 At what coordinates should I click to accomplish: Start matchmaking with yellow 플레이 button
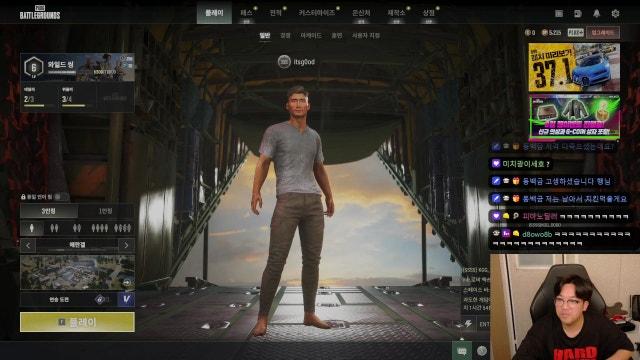[x=77, y=322]
